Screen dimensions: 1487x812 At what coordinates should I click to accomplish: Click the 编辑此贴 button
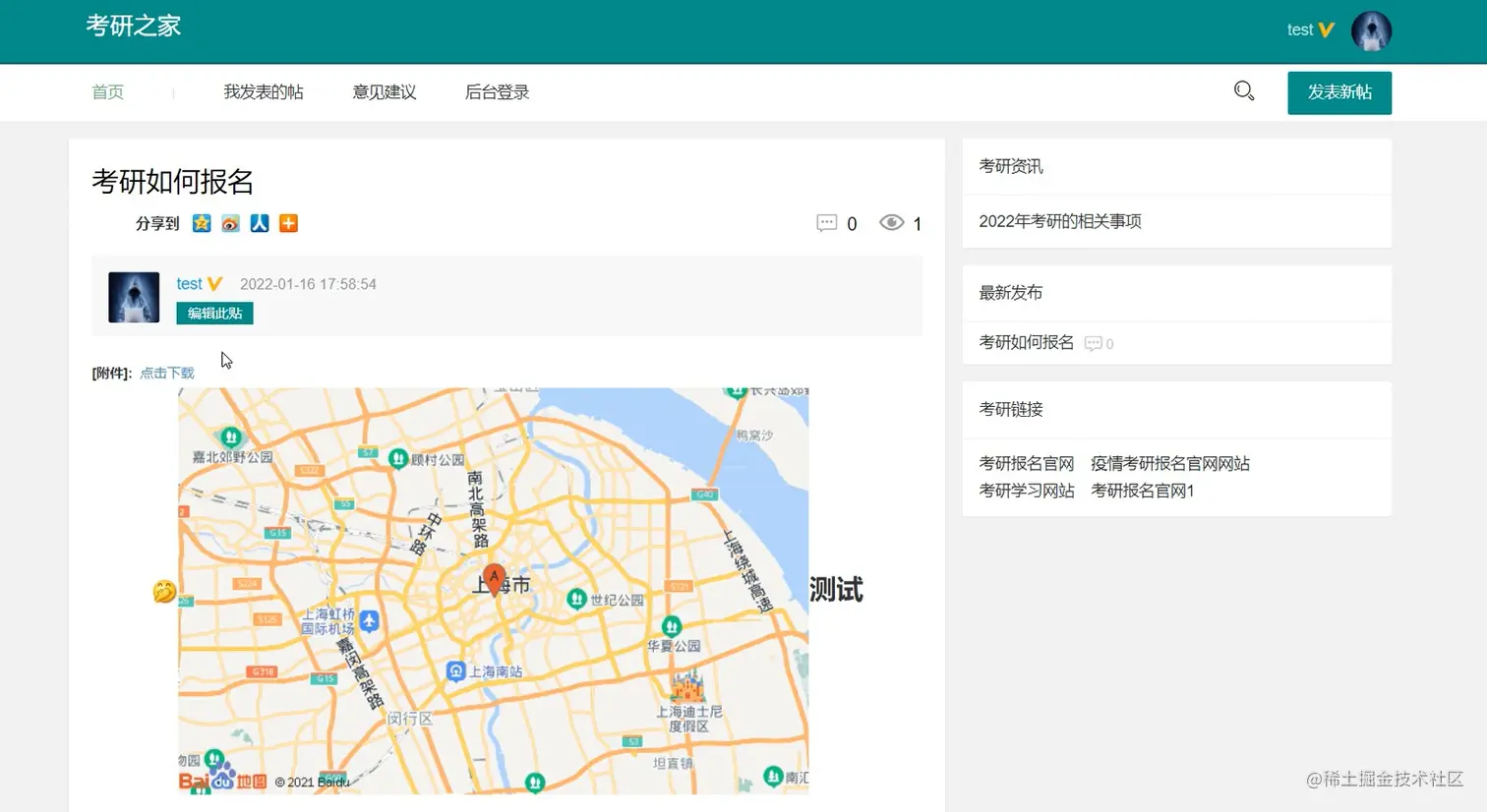[214, 313]
